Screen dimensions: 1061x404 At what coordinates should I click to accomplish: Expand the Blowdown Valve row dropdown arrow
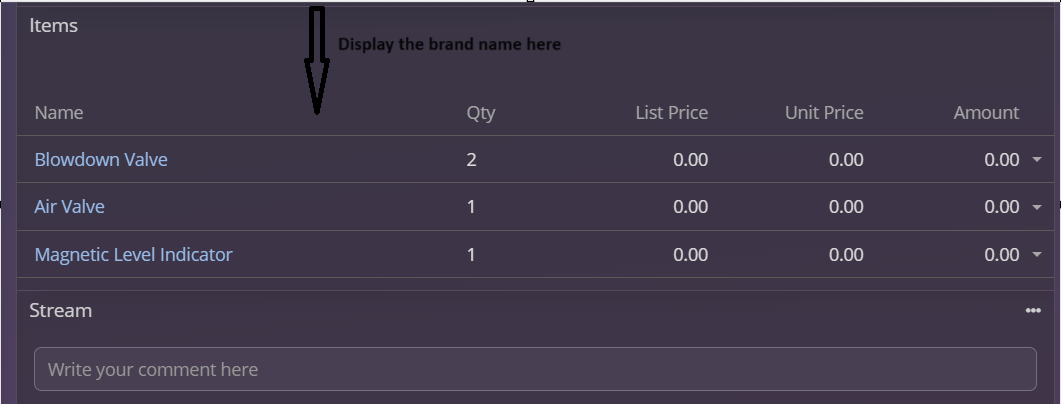click(x=1037, y=160)
